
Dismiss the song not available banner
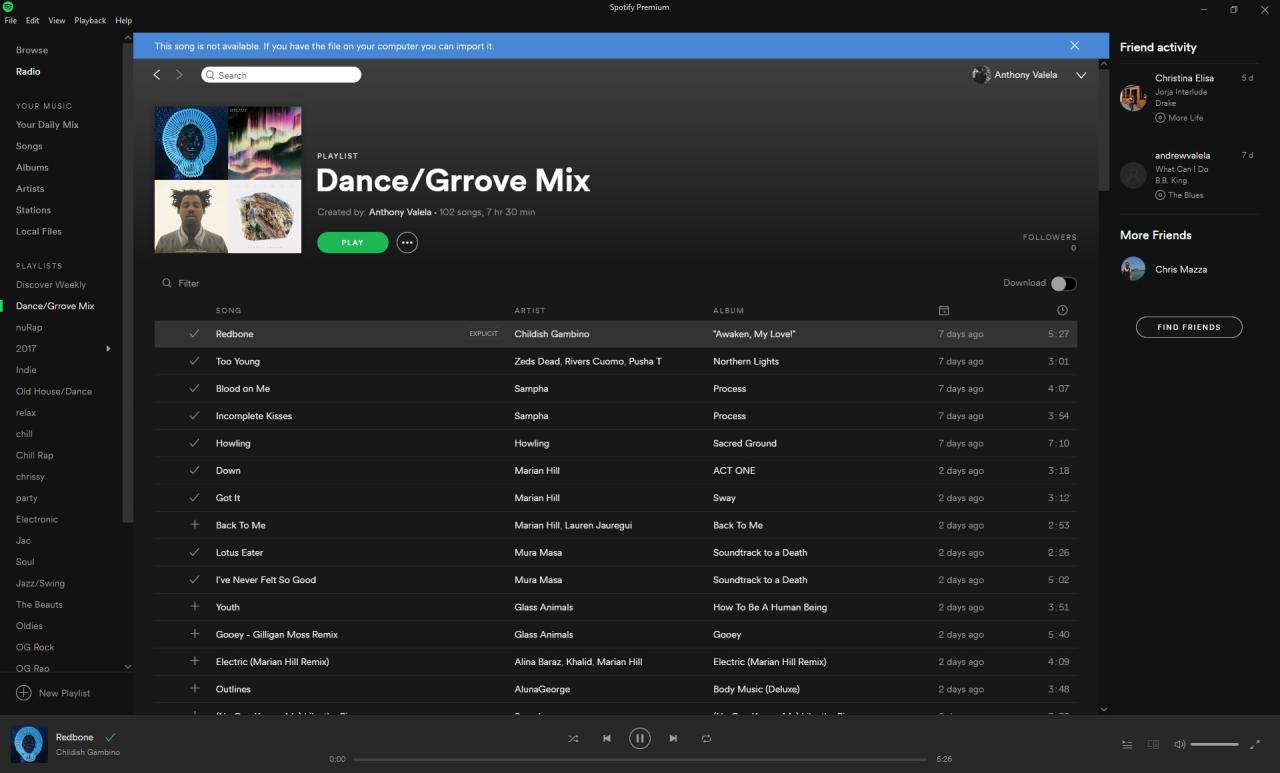(x=1075, y=46)
